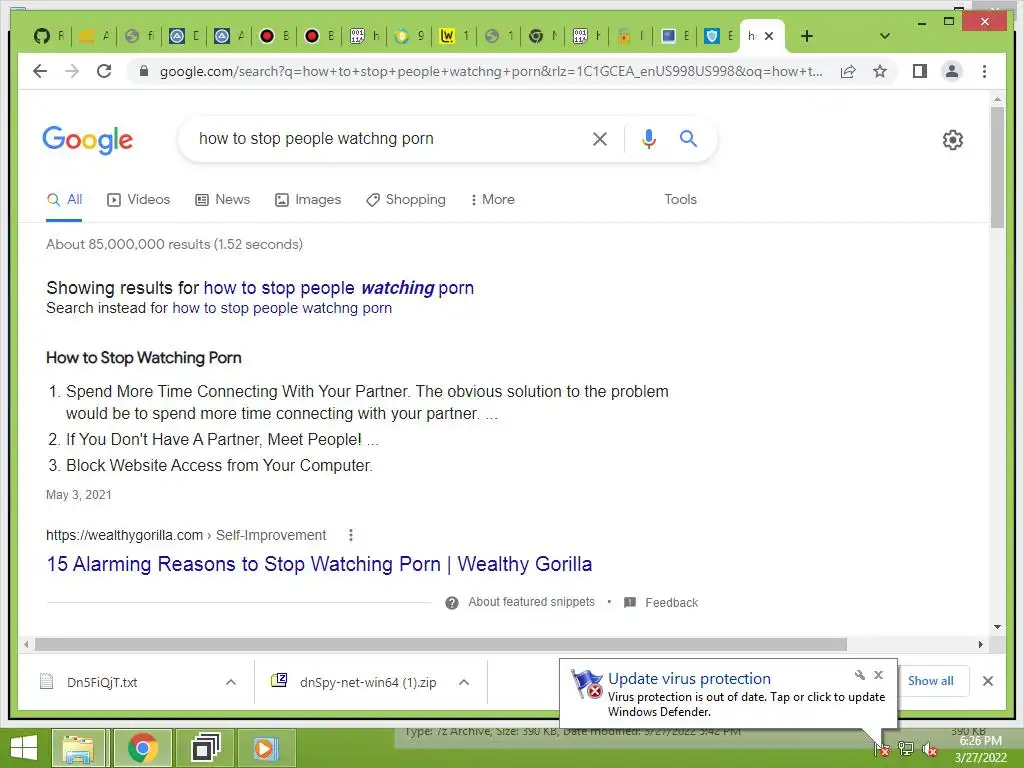
Task: View site information padlock icon
Action: point(144,71)
